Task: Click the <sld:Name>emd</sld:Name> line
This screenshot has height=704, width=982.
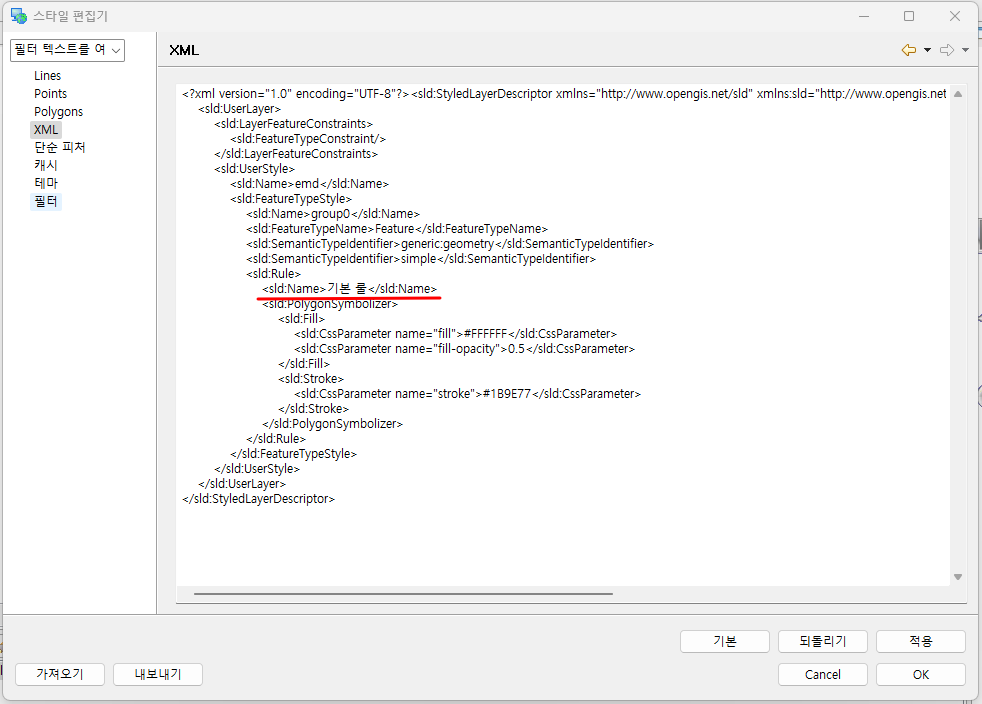Action: [x=309, y=184]
